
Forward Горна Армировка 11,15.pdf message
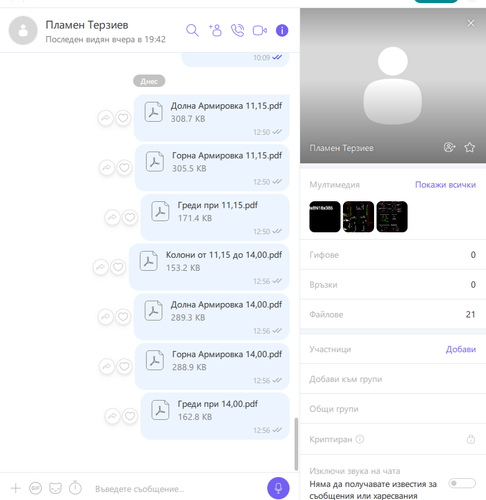pos(107,168)
